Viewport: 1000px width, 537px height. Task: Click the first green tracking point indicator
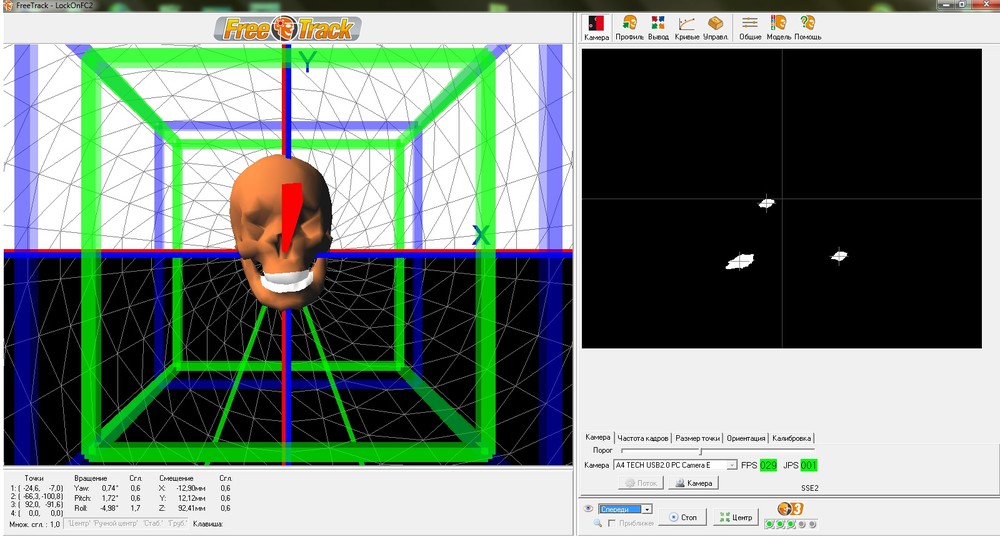coord(769,524)
